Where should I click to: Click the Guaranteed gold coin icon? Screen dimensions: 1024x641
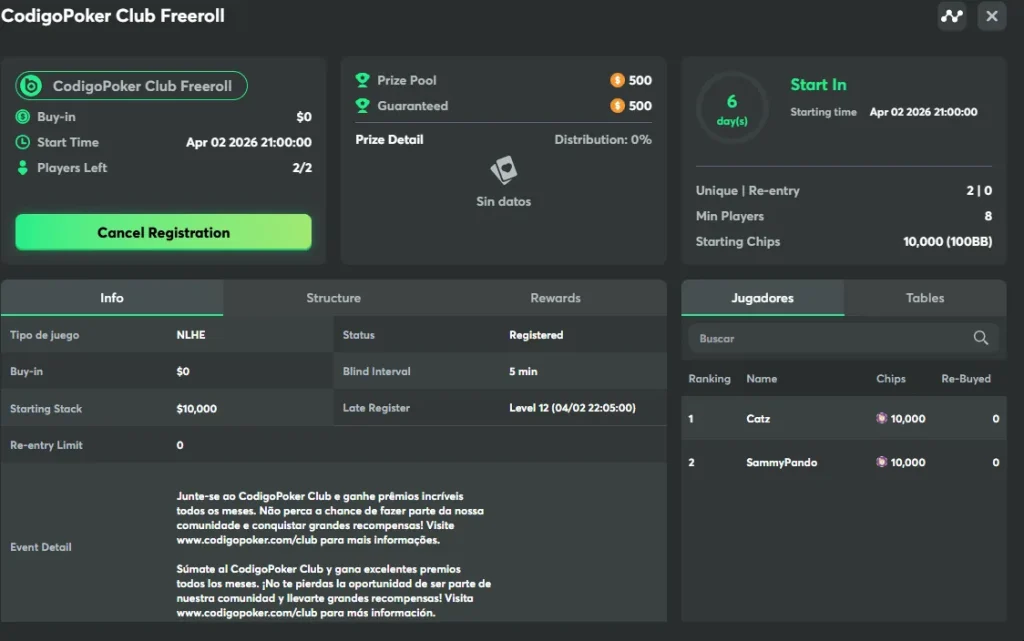click(x=617, y=106)
